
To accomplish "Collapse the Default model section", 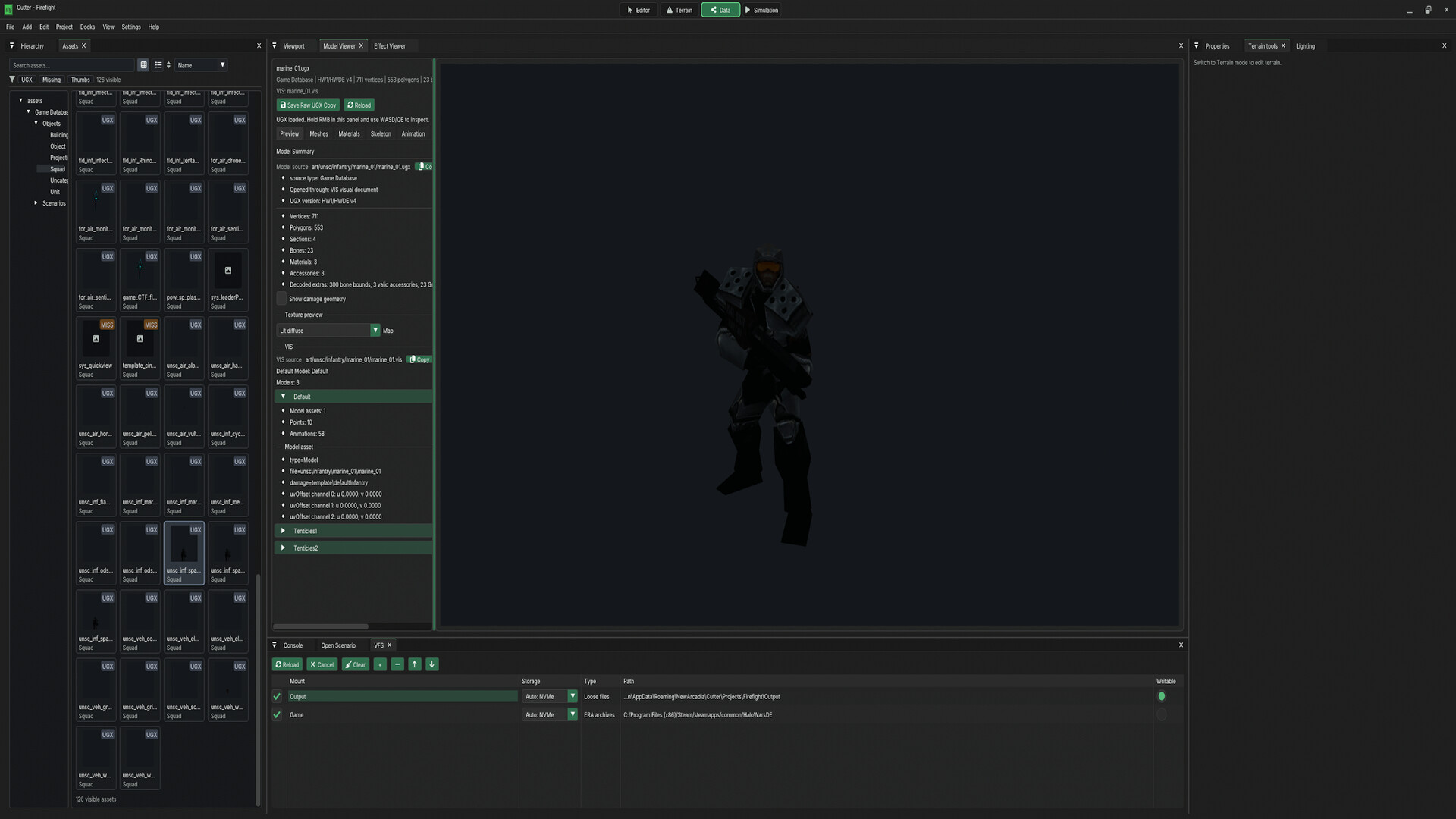I will click(x=353, y=397).
